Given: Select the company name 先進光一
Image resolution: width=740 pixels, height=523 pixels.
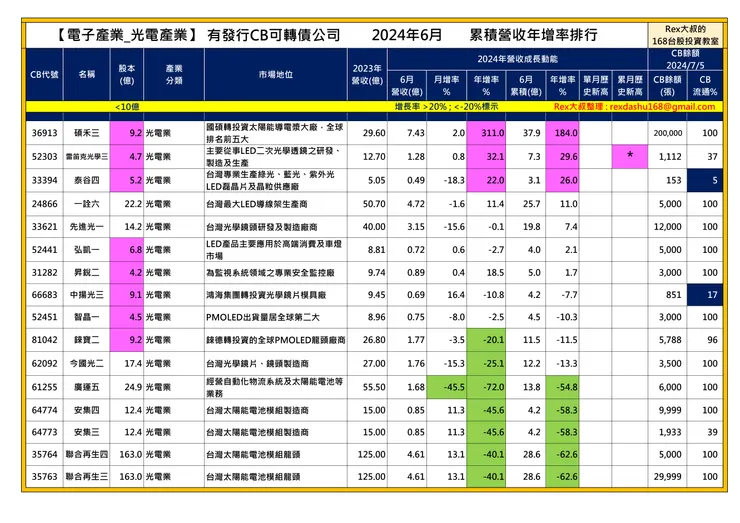Looking at the screenshot, I should click(87, 227).
